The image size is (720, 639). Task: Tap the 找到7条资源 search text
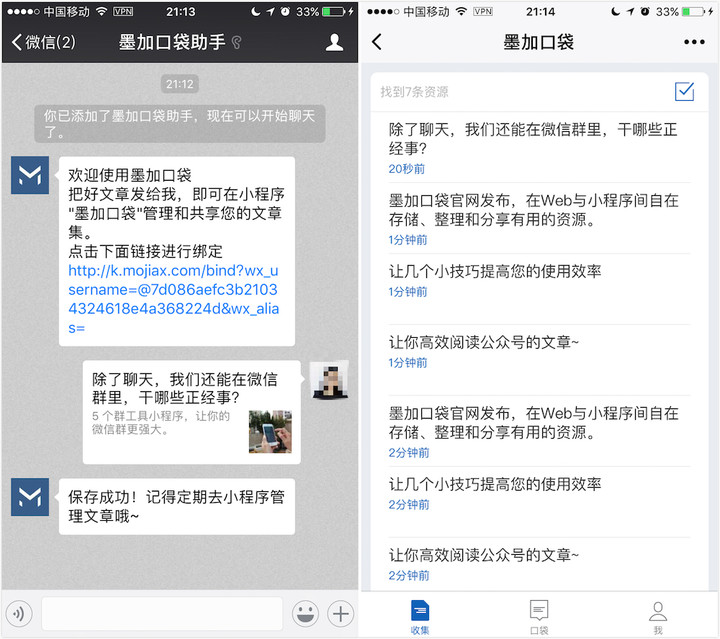point(414,92)
